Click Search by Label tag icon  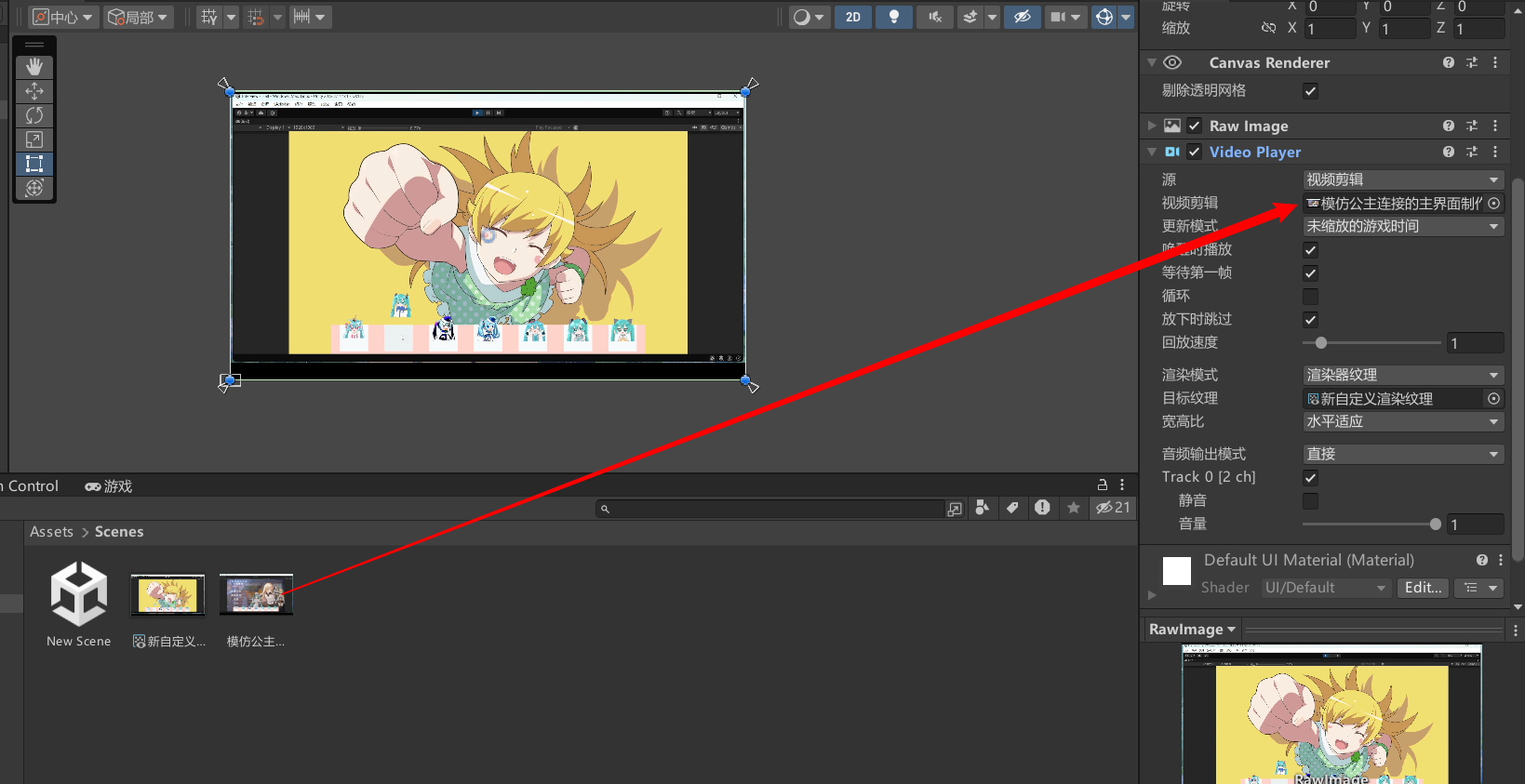[1012, 508]
